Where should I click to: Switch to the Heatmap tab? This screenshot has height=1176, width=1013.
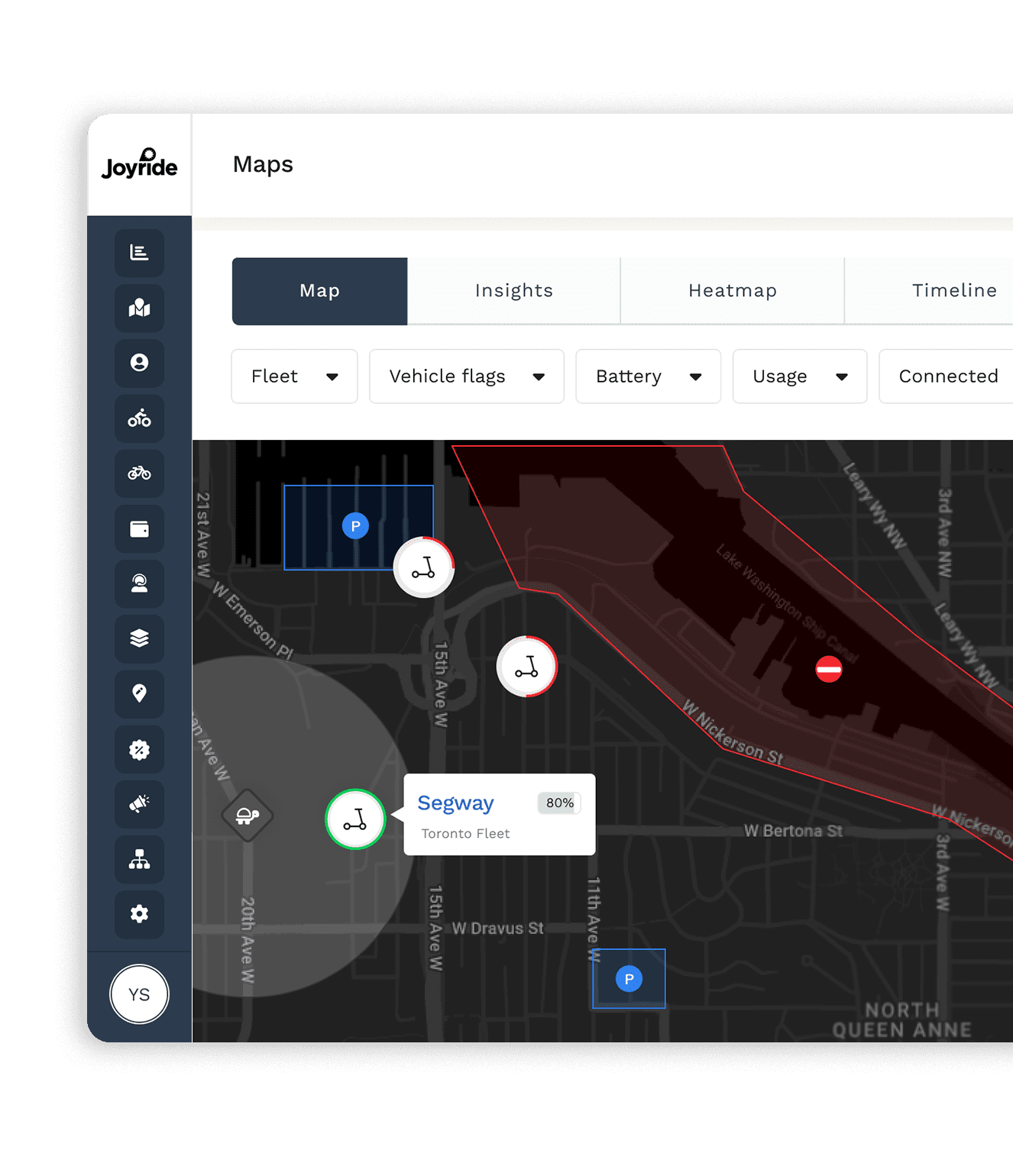point(732,291)
